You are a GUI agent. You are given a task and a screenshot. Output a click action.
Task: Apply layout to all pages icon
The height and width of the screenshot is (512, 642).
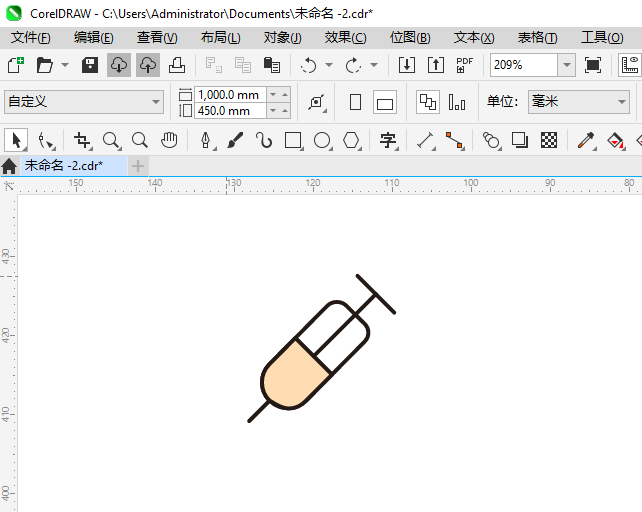[428, 102]
